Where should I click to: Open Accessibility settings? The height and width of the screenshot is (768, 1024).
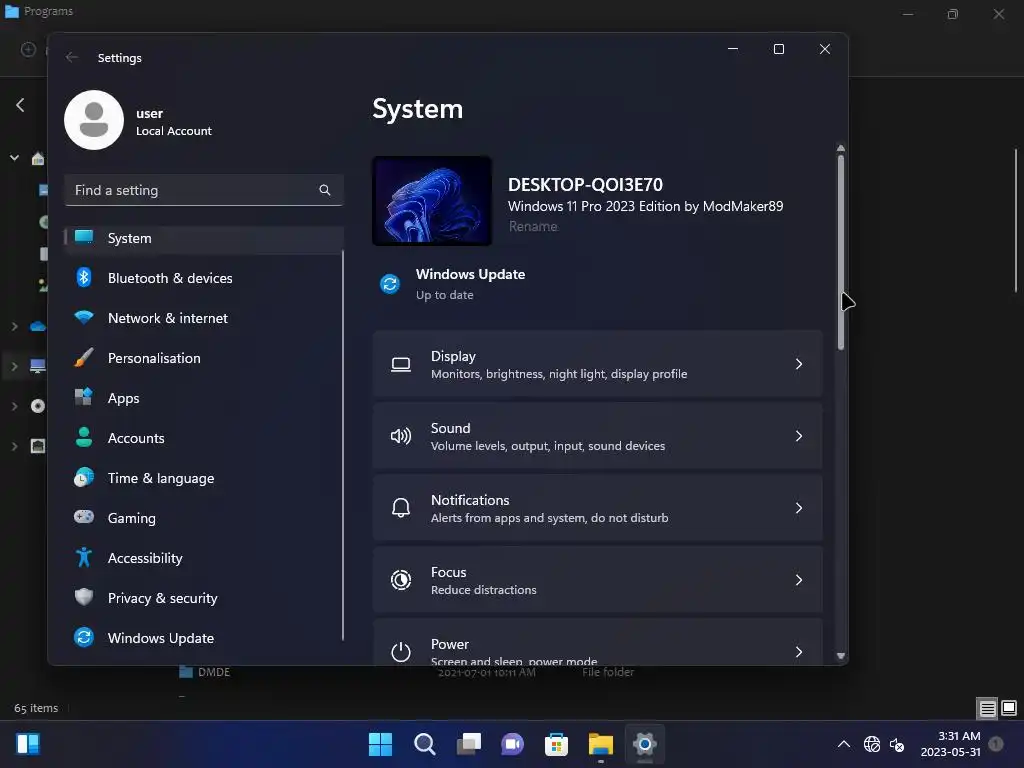(x=204, y=558)
